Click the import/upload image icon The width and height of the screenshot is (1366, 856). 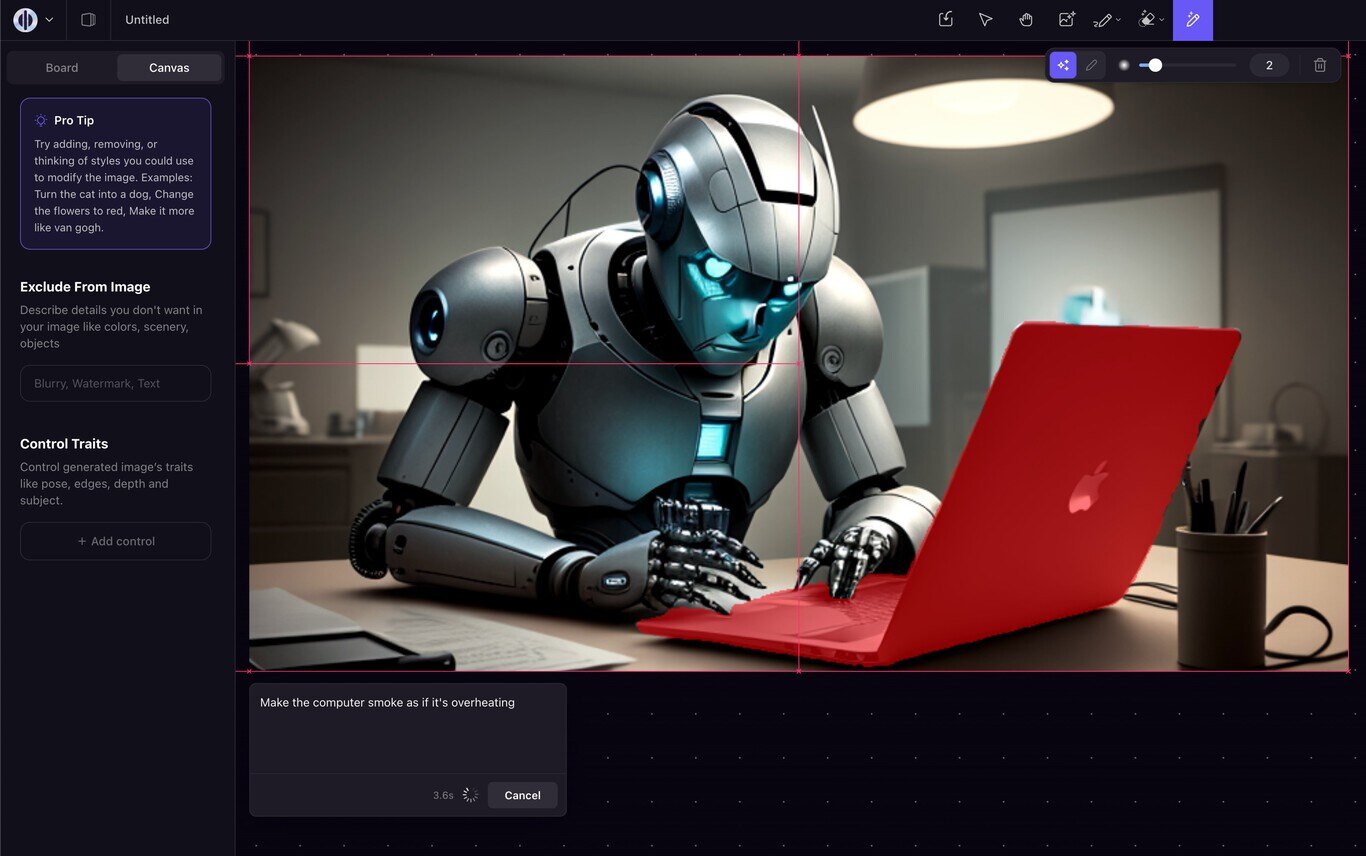pyautogui.click(x=946, y=20)
